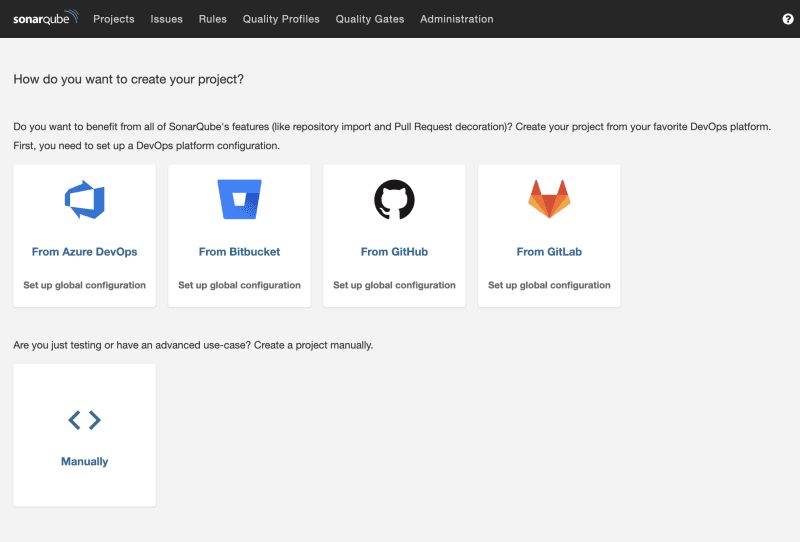Click text First, you need to set up a DevOps platform configuration
This screenshot has height=542, width=800.
146,145
